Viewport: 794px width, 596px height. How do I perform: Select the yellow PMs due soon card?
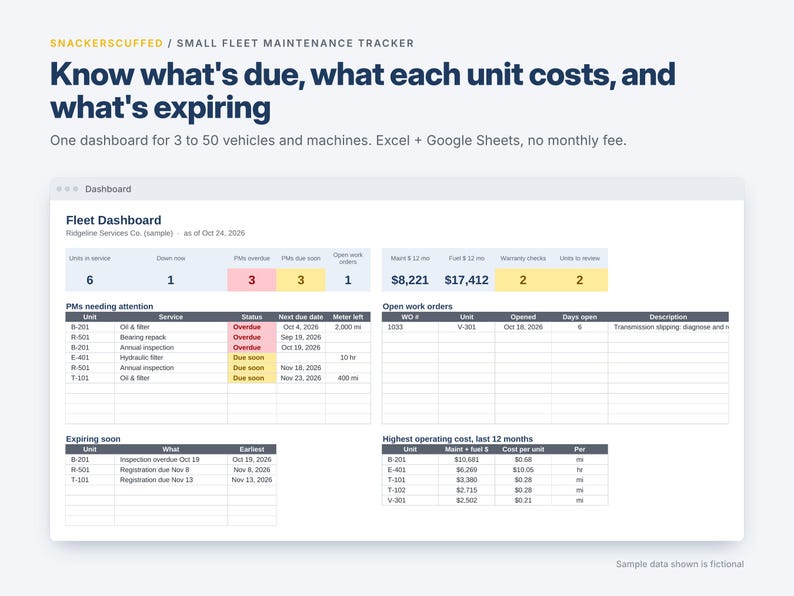pyautogui.click(x=301, y=280)
